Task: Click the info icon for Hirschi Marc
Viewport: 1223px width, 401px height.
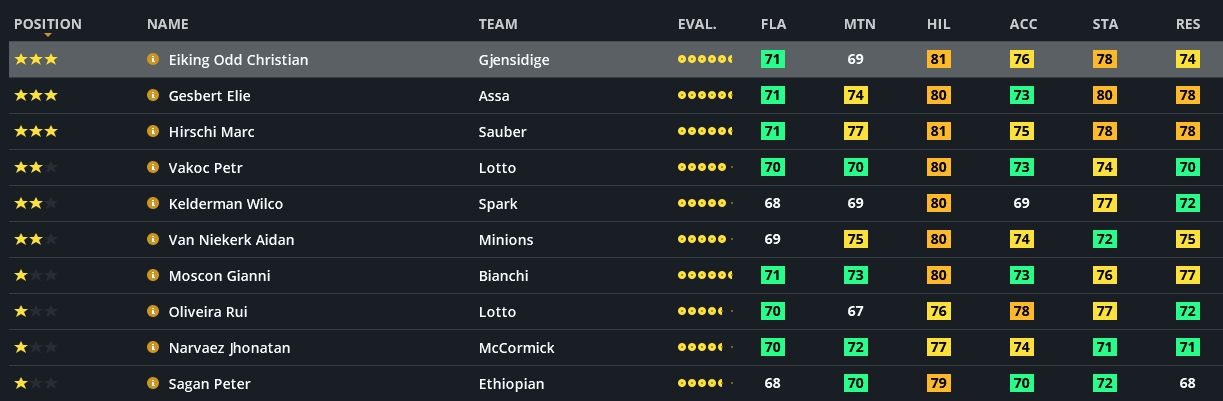Action: (x=153, y=132)
